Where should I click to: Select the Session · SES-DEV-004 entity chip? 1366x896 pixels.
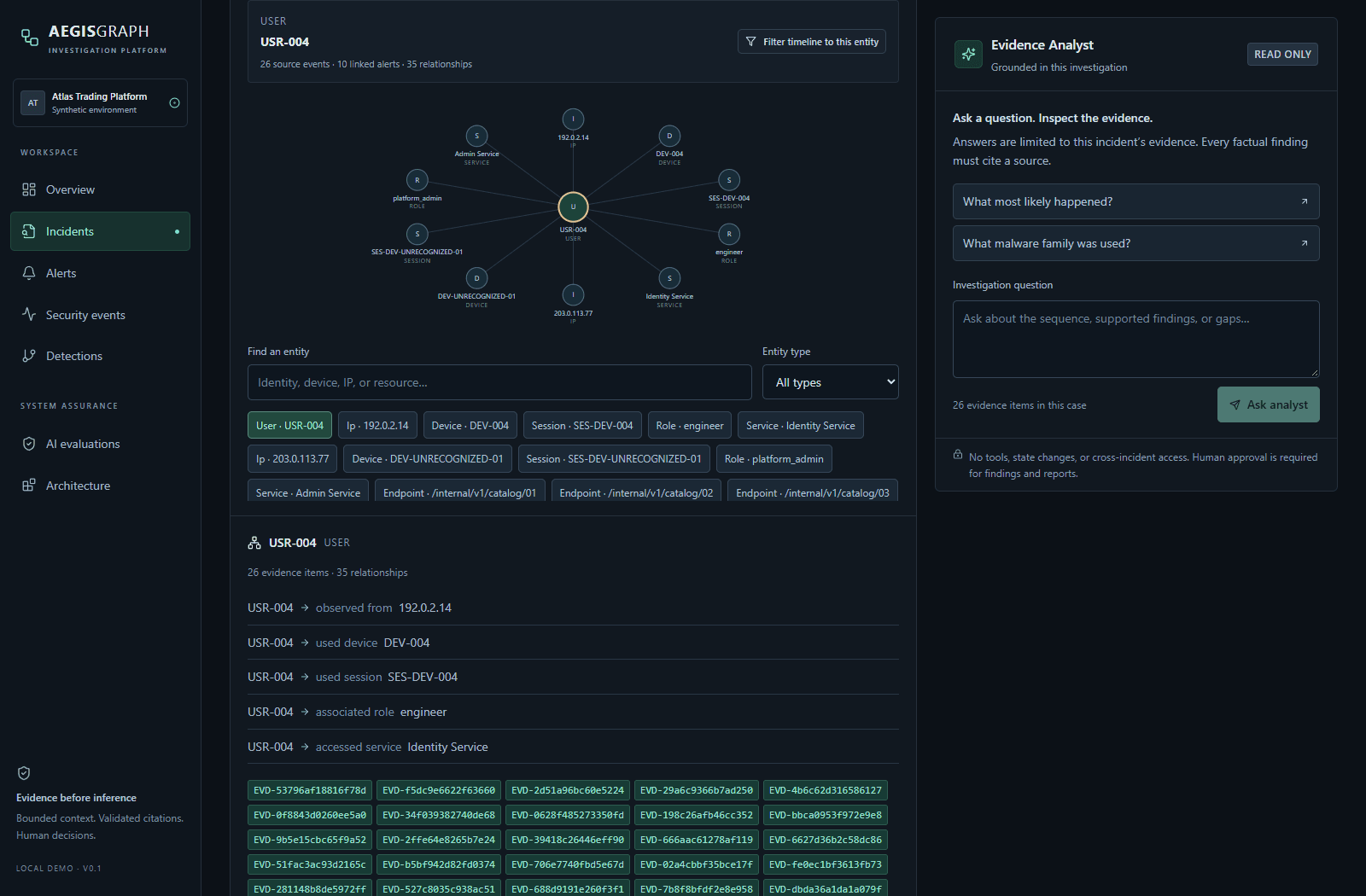click(x=582, y=425)
